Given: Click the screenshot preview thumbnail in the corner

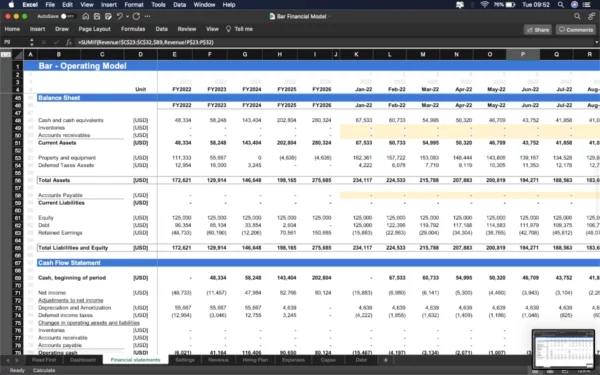Looking at the screenshot, I should click(563, 349).
